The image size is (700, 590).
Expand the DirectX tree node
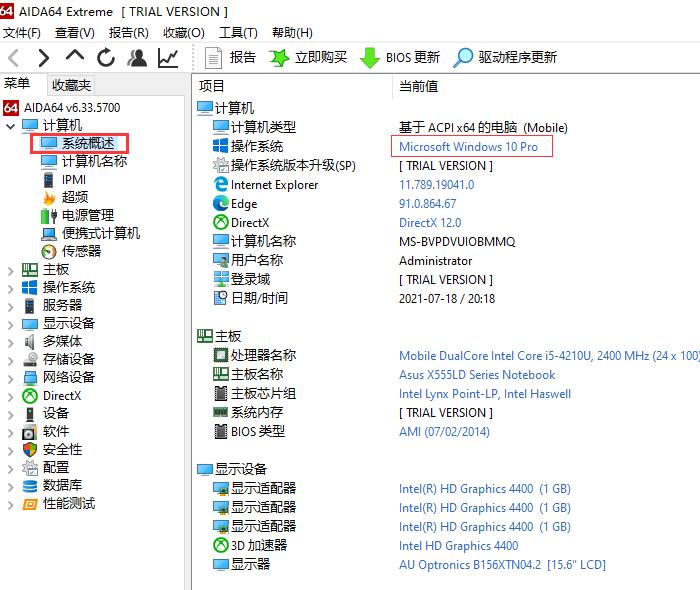11,396
